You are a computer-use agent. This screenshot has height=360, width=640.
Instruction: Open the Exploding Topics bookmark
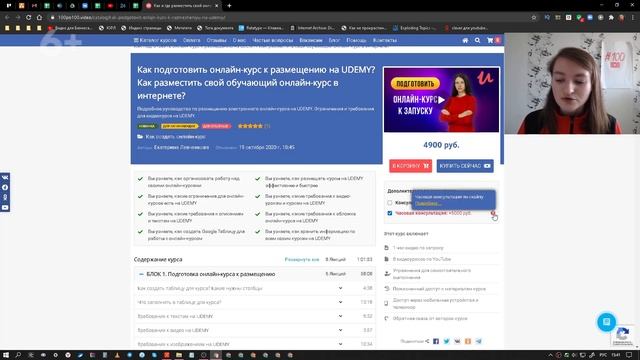(415, 28)
